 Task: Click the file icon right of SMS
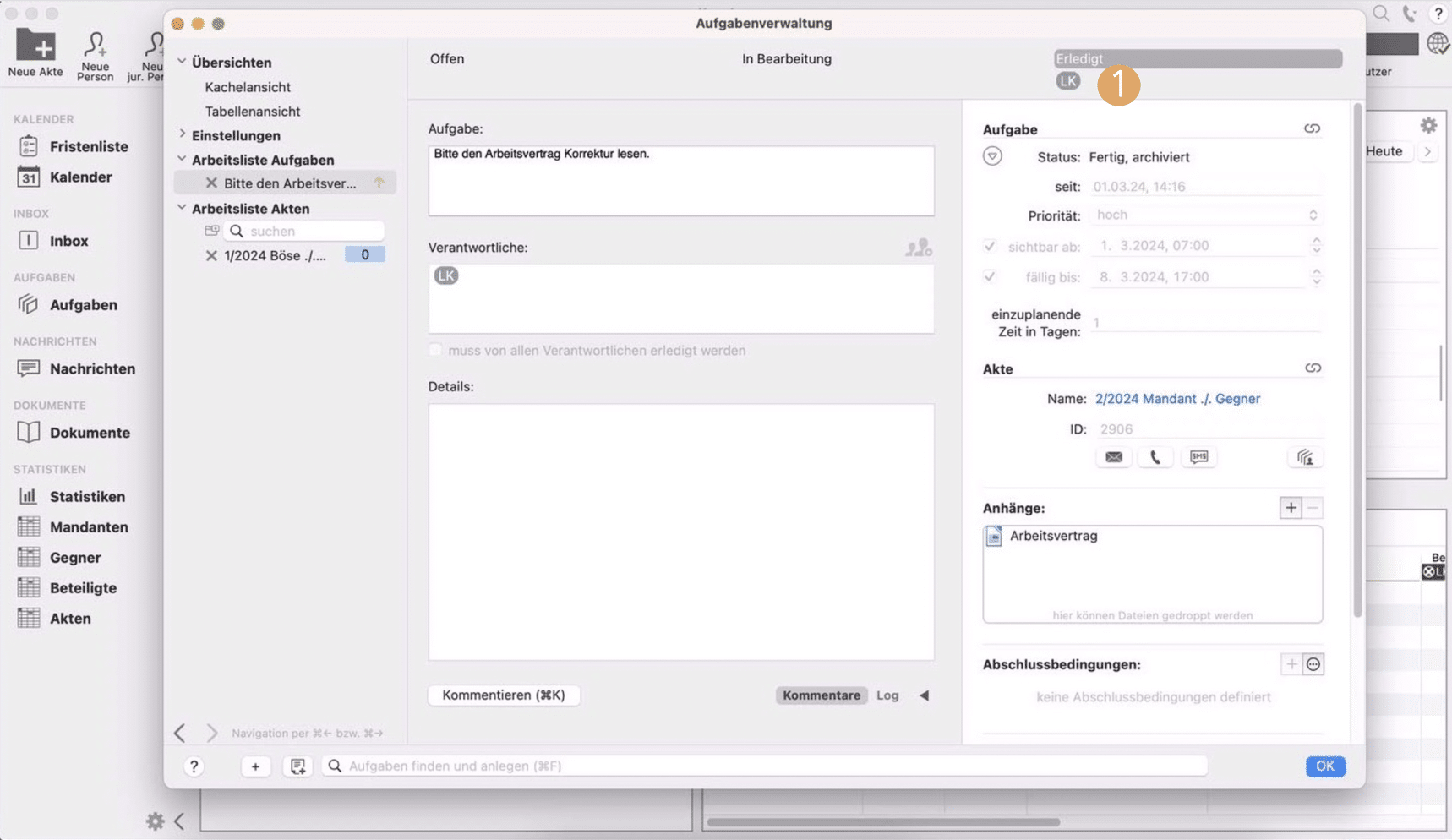click(1306, 457)
